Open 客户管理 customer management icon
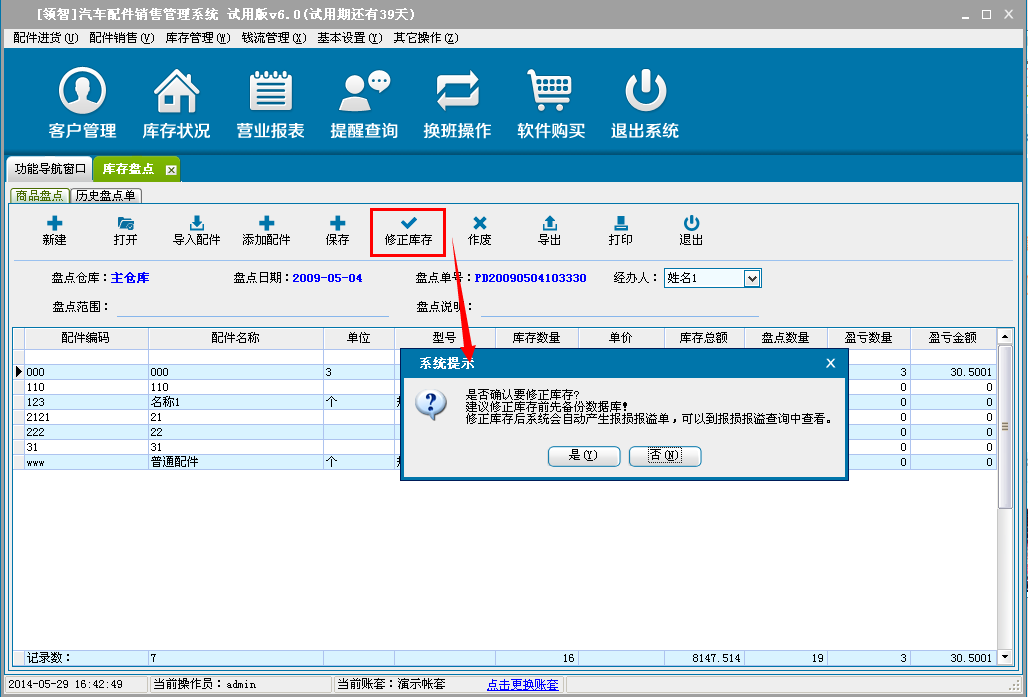 point(82,103)
